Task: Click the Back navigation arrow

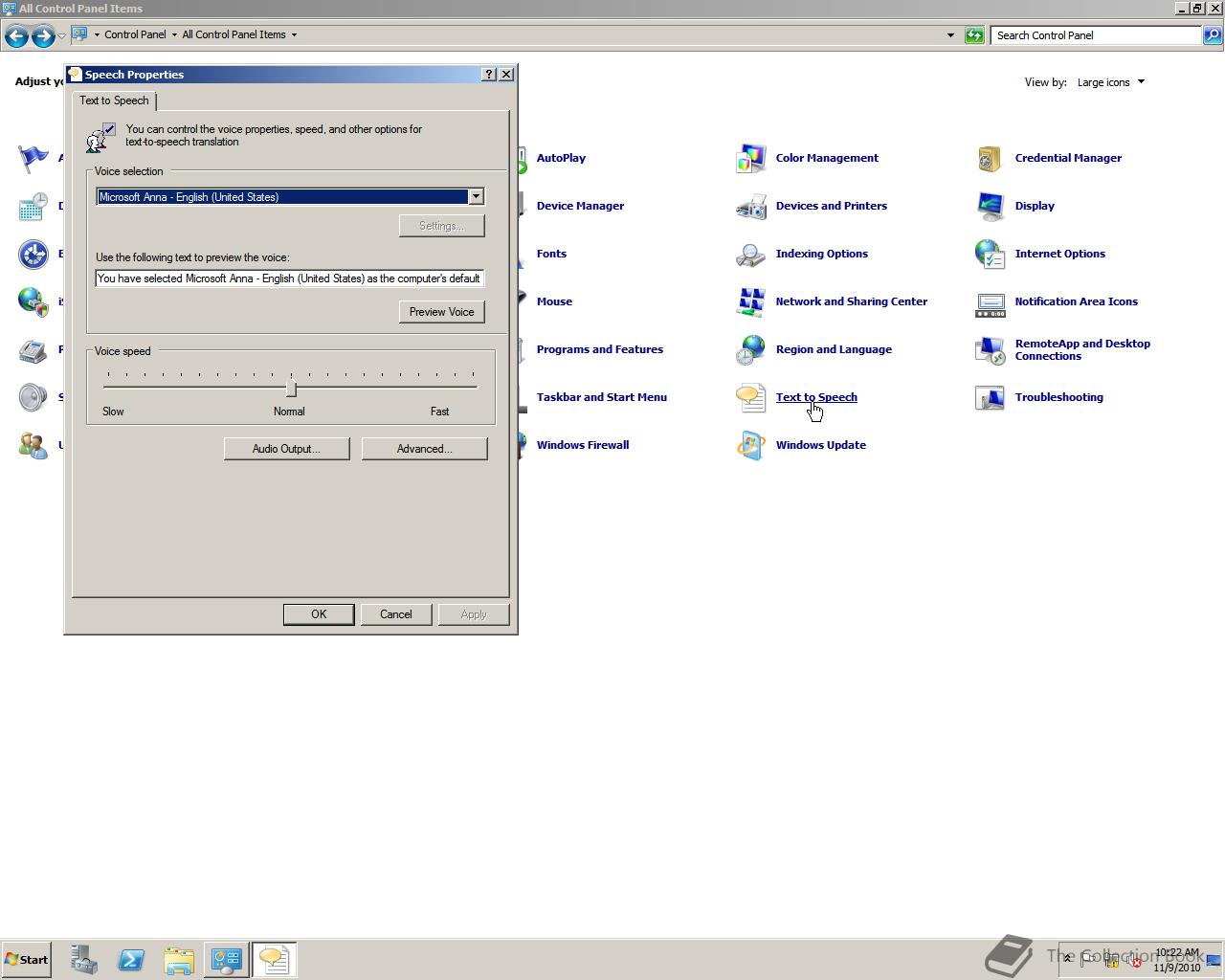Action: 16,35
